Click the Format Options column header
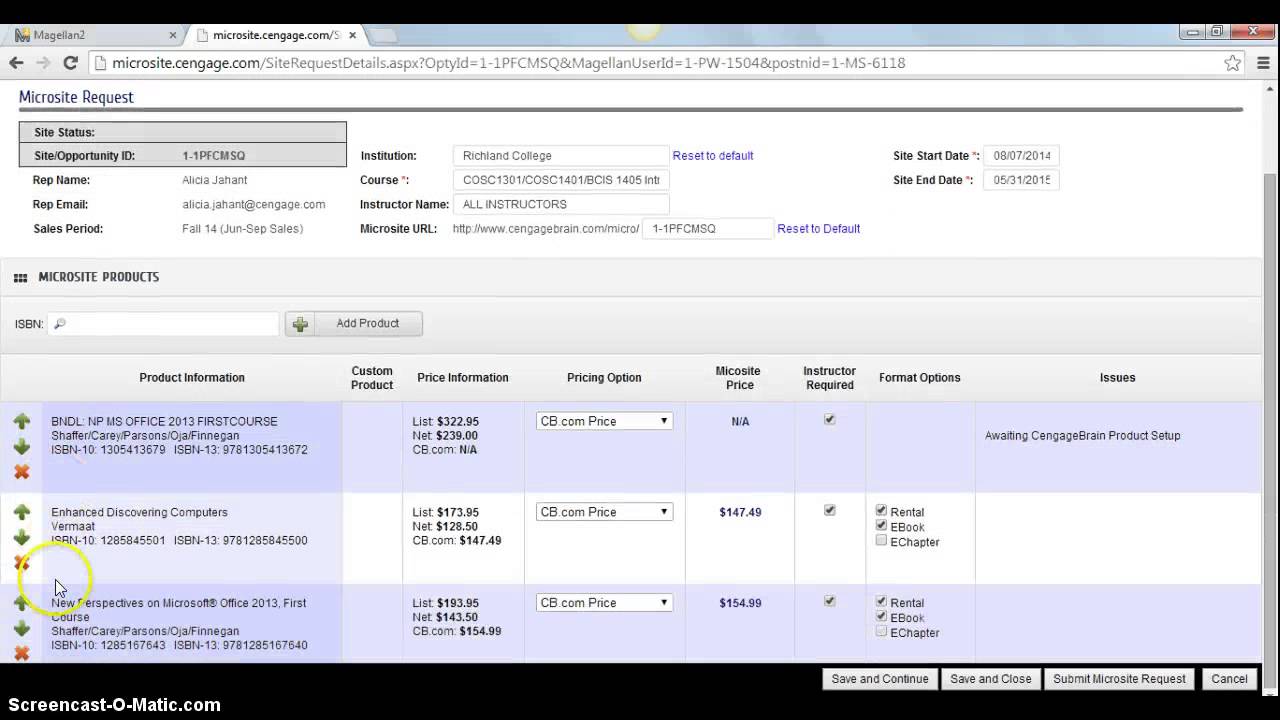This screenshot has width=1280, height=720. (x=920, y=378)
